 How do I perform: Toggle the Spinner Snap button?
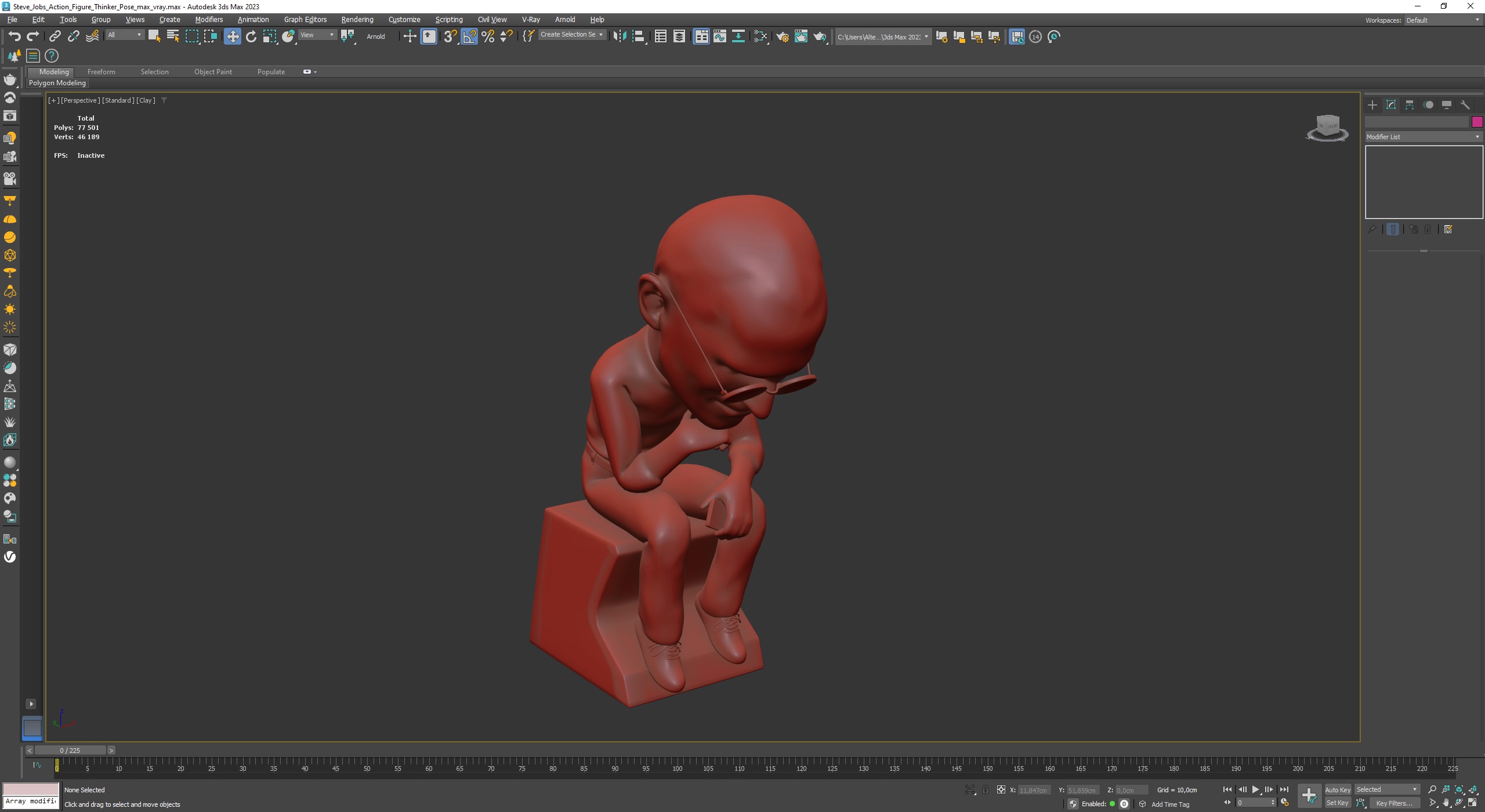[x=506, y=37]
